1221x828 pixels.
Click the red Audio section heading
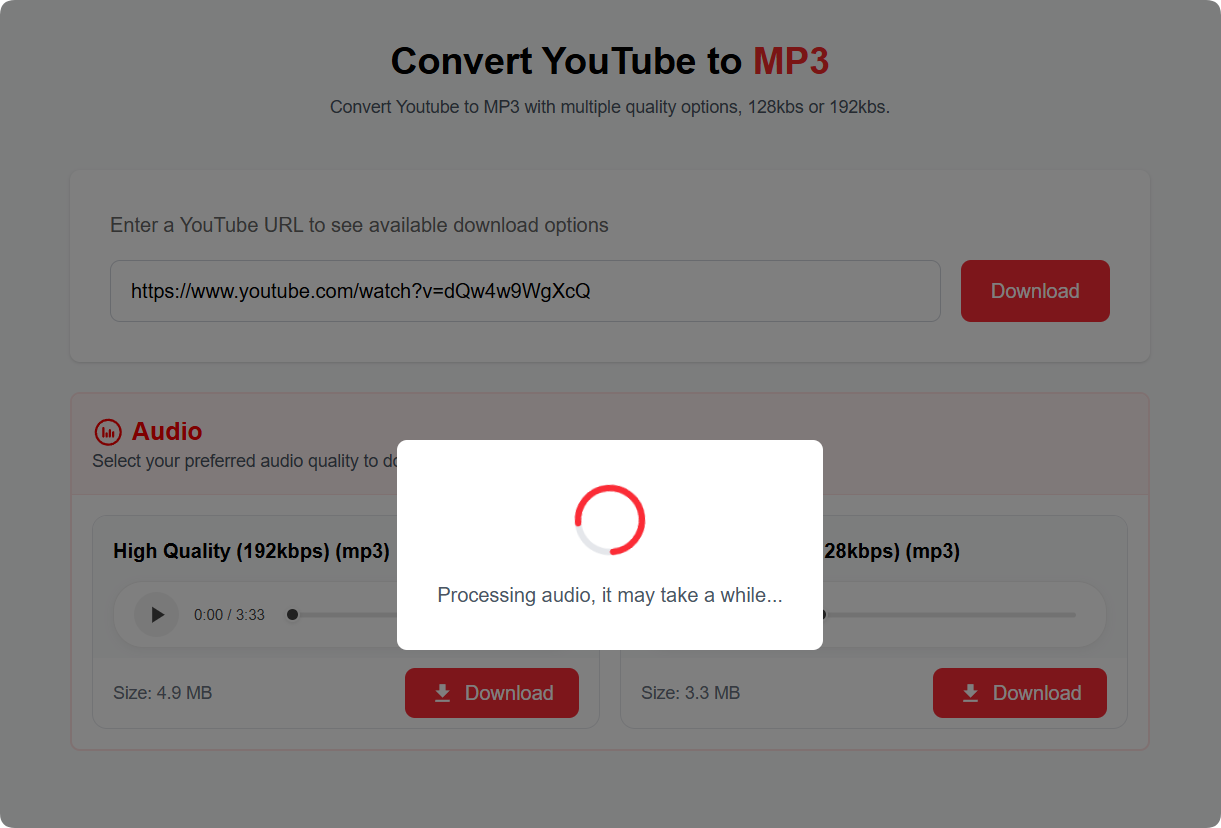point(167,432)
